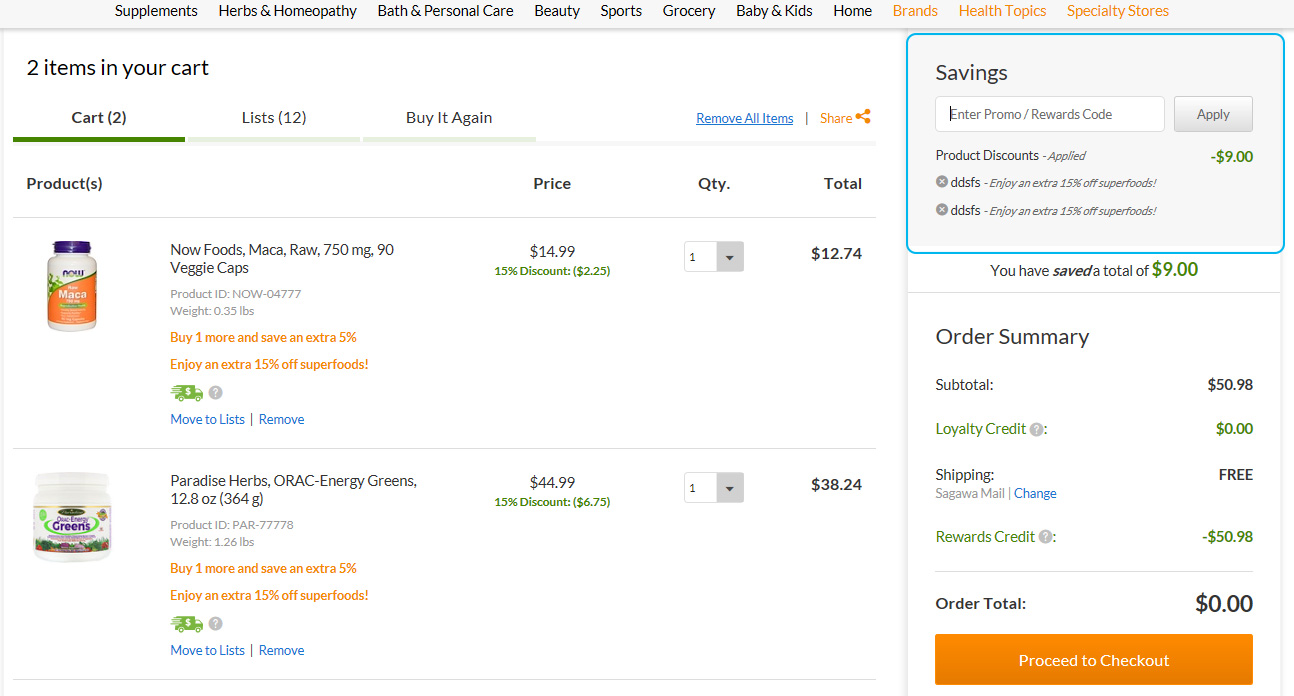Image resolution: width=1294 pixels, height=696 pixels.
Task: Open the Grocery category
Action: (x=689, y=11)
